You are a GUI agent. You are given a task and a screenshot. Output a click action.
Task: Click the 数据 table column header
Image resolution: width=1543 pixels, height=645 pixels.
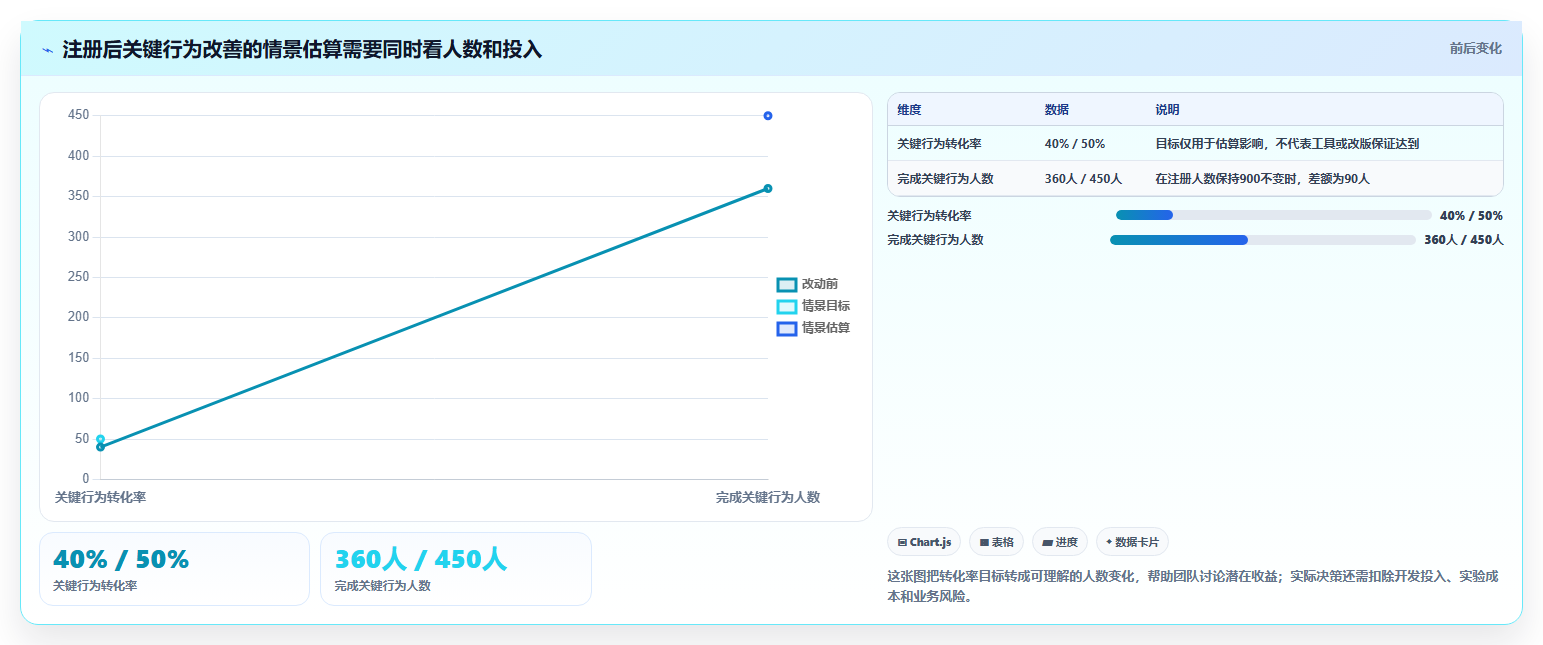pyautogui.click(x=1057, y=109)
